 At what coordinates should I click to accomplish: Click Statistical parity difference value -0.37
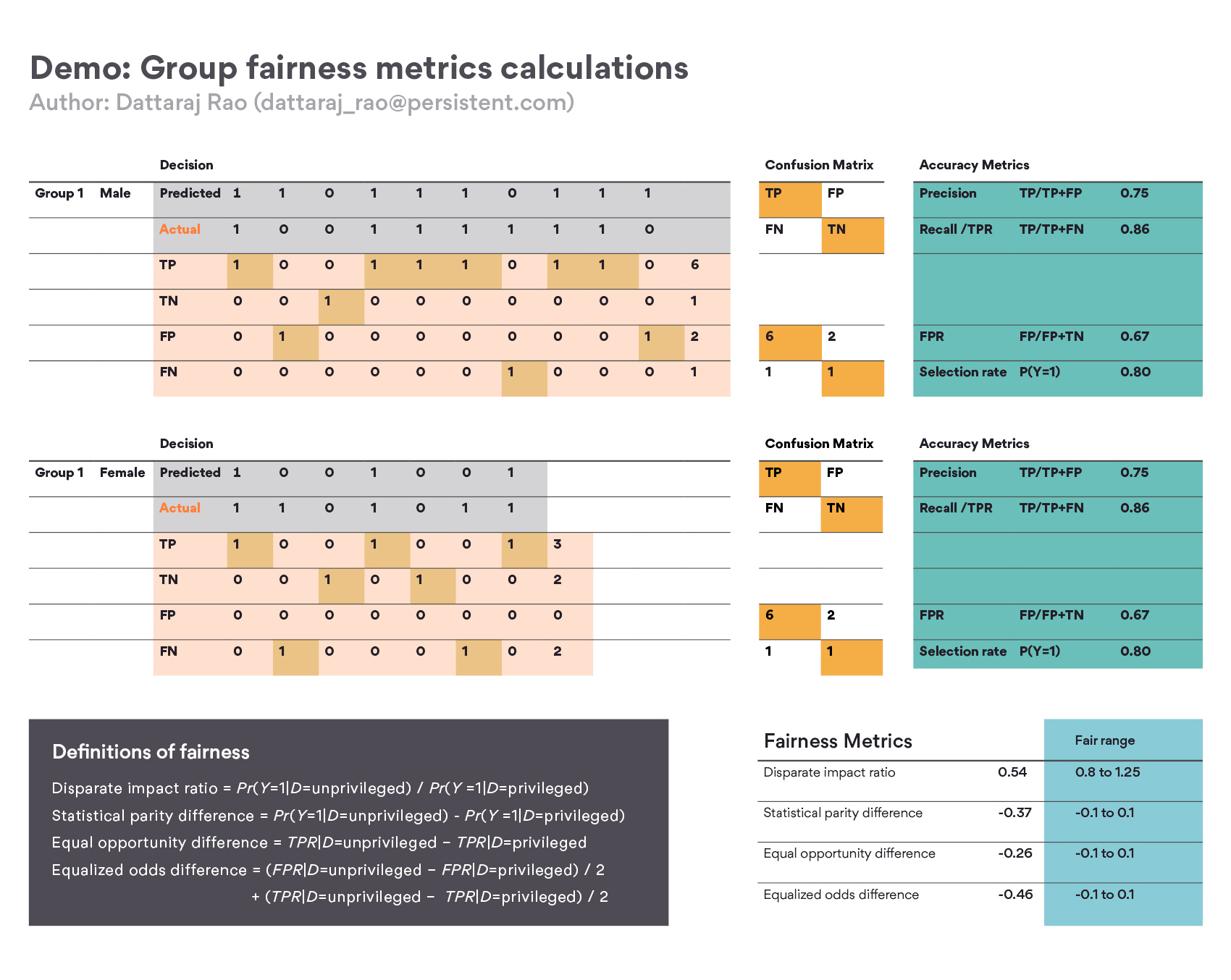(1014, 812)
